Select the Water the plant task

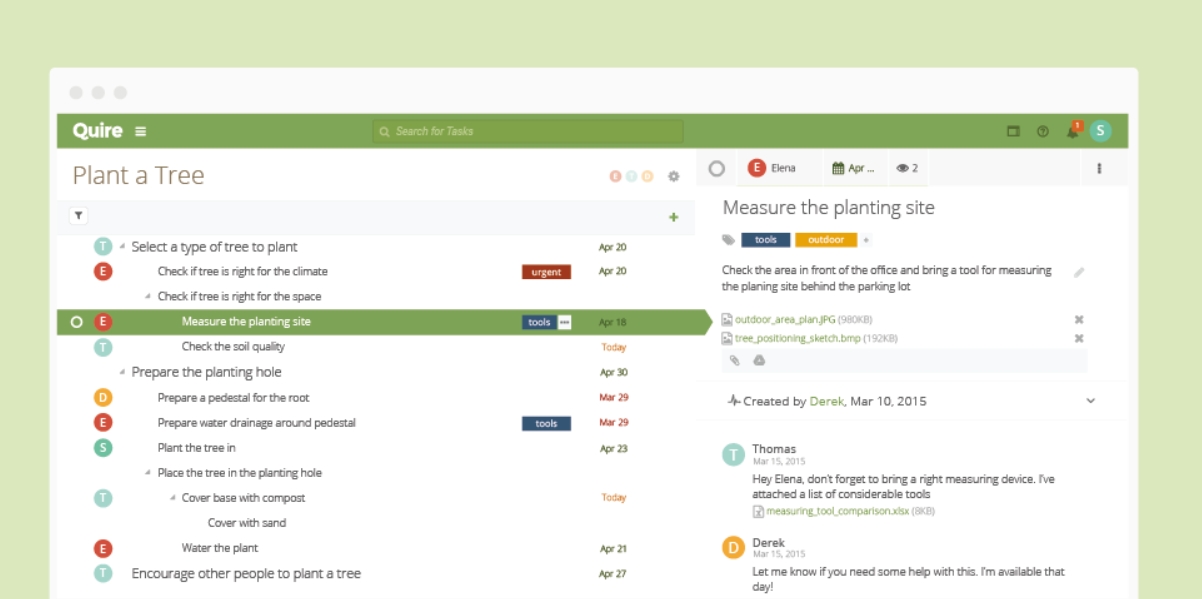[220, 548]
